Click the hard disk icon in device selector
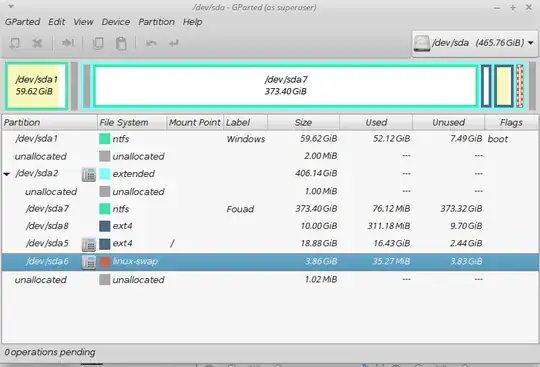This screenshot has width=540, height=367. click(422, 43)
